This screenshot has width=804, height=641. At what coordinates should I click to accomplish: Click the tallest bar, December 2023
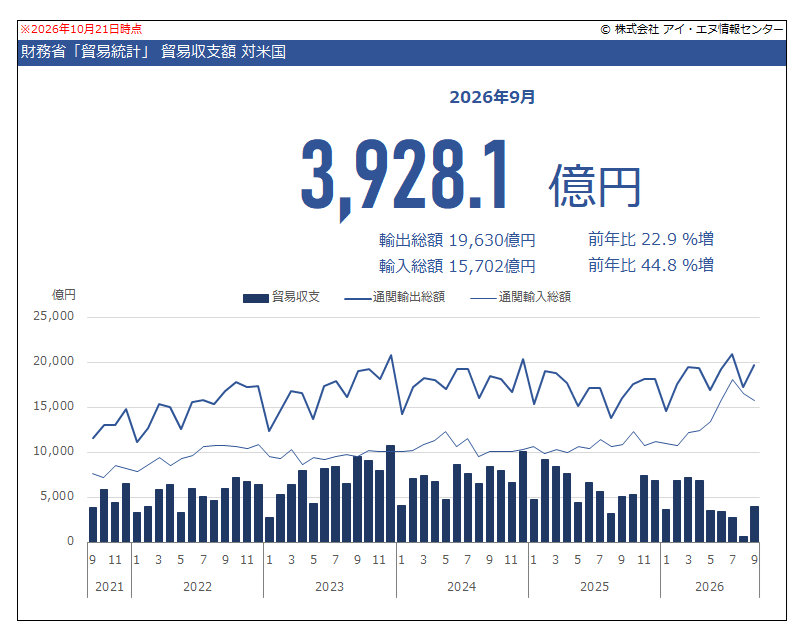coord(390,494)
